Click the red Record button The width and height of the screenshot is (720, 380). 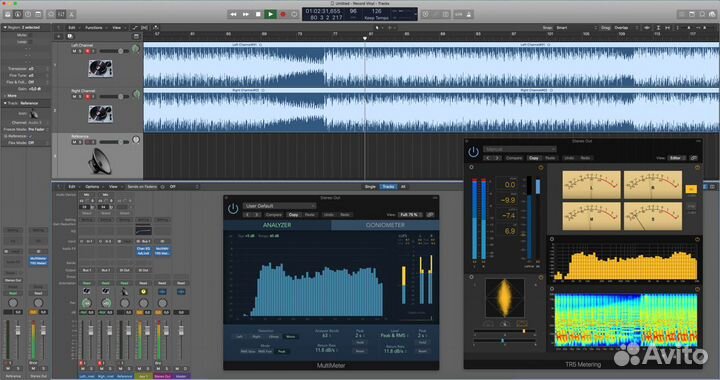click(x=283, y=14)
